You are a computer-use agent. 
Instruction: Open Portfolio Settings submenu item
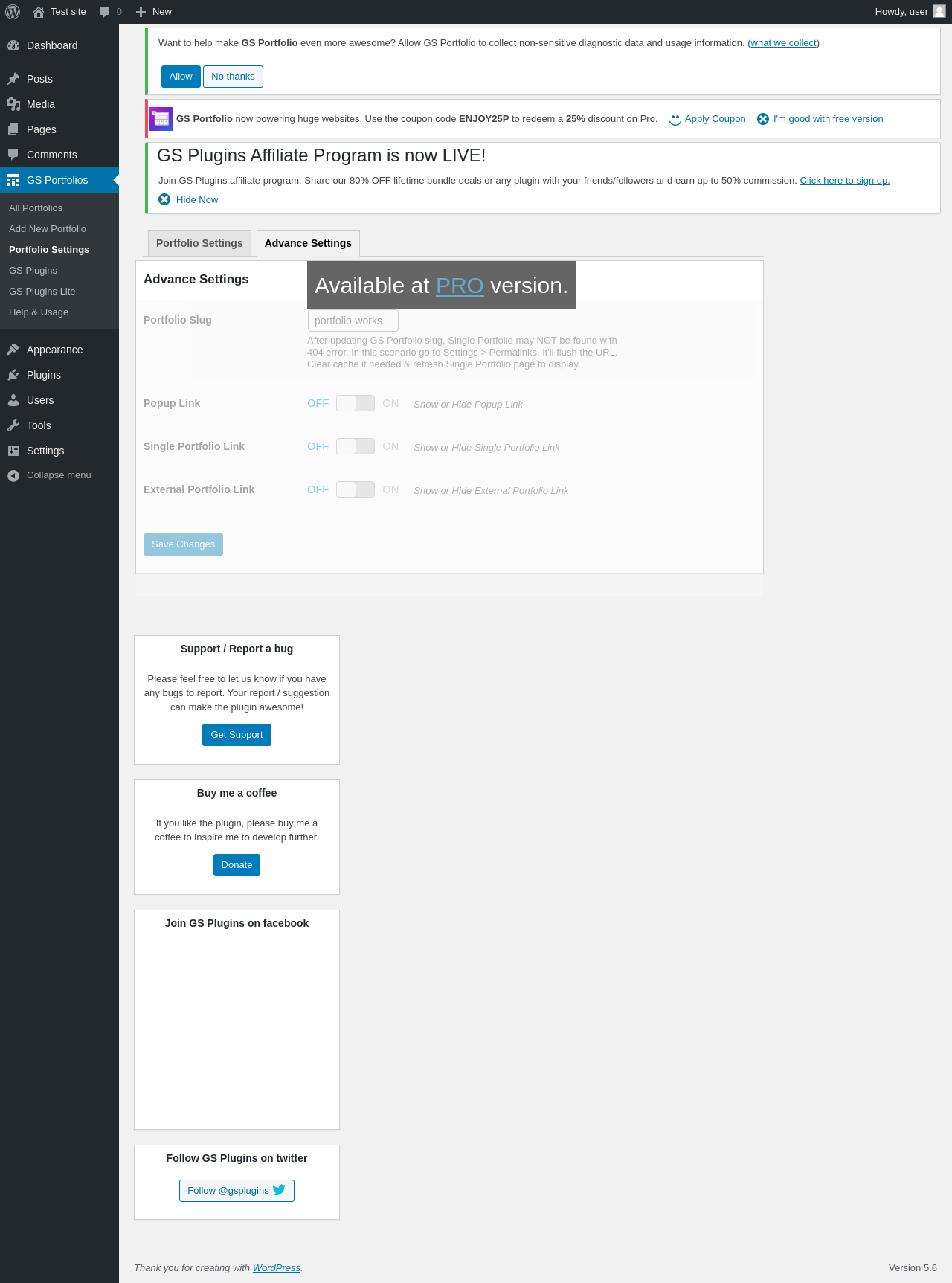click(49, 250)
